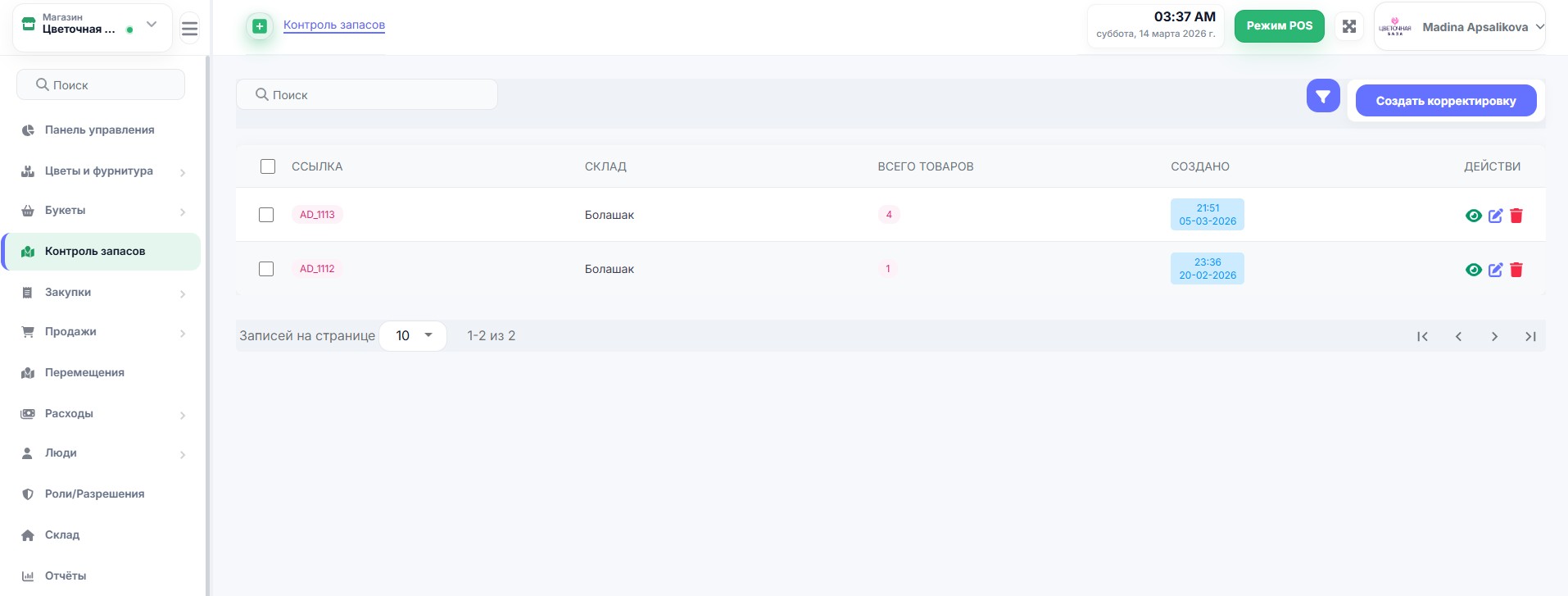Click the Создать корректировку button
Viewport: 1568px width, 596px height.
pyautogui.click(x=1445, y=101)
